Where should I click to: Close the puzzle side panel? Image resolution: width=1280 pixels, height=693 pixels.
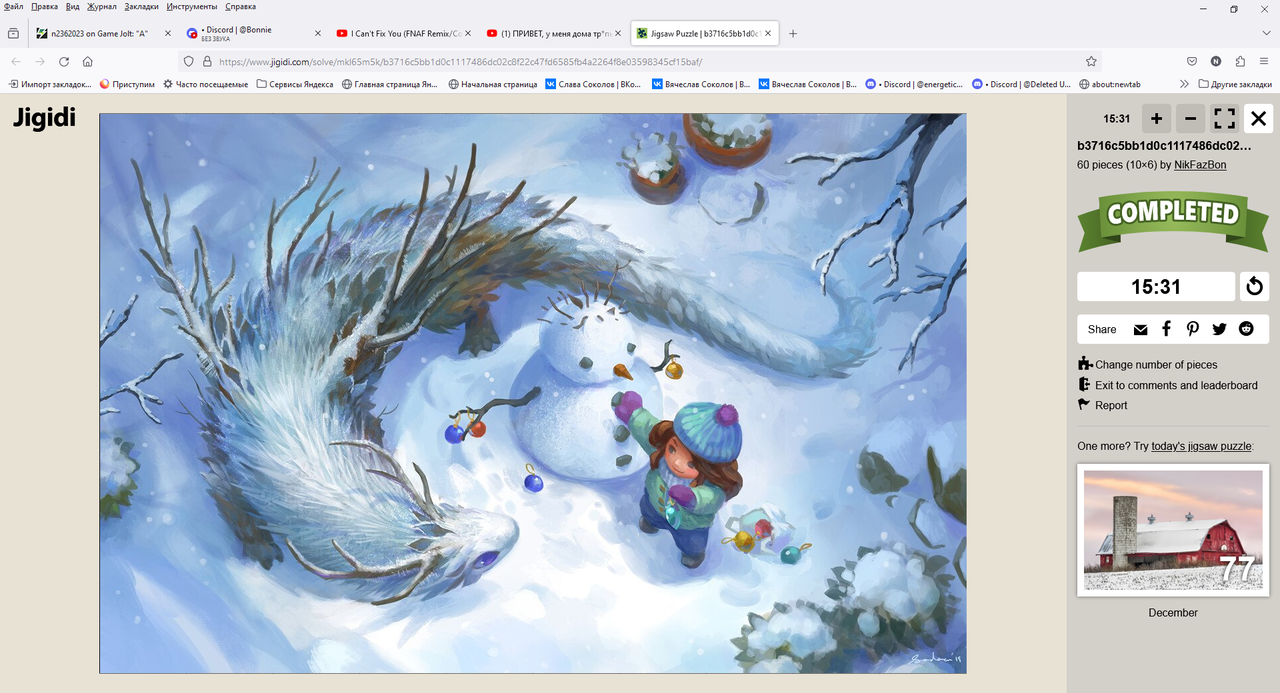click(1258, 118)
